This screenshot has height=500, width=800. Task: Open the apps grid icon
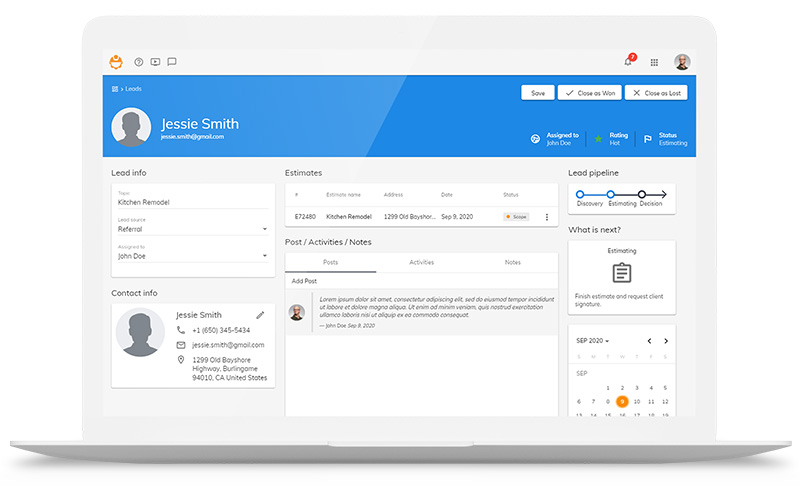[x=654, y=62]
